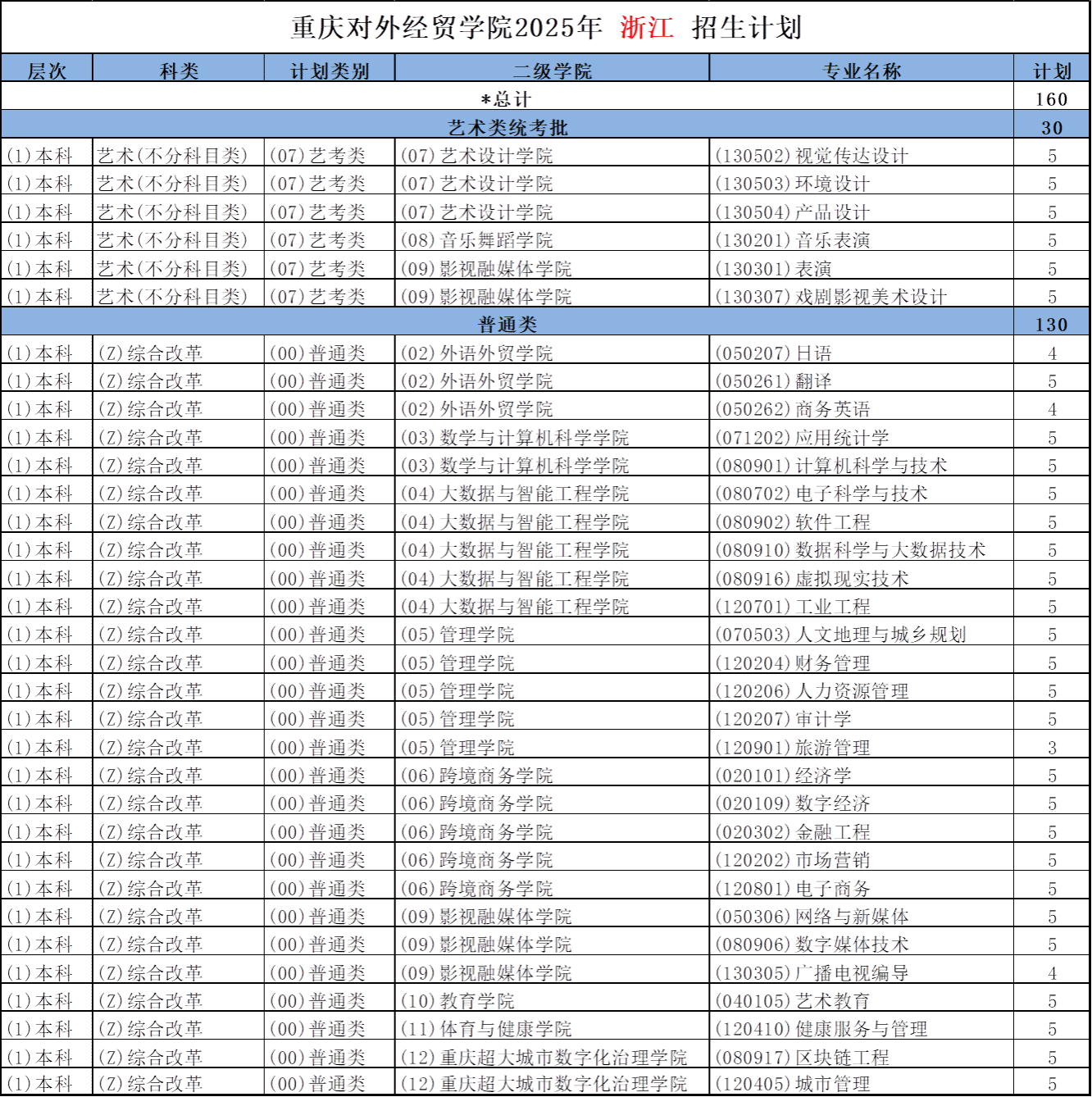This screenshot has width=1092, height=1097.
Task: Click the 艺术类统考批 section row
Action: pos(507,127)
